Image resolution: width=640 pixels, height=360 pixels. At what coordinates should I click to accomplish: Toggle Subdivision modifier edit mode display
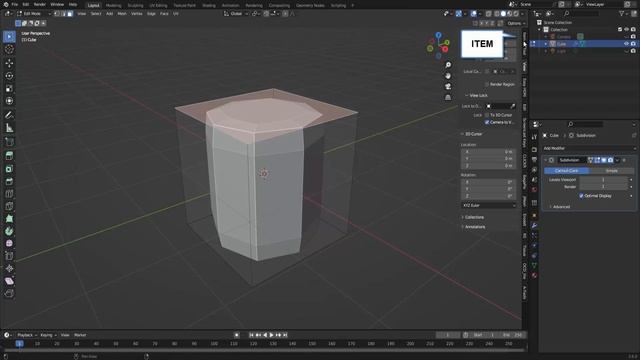[x=597, y=160]
